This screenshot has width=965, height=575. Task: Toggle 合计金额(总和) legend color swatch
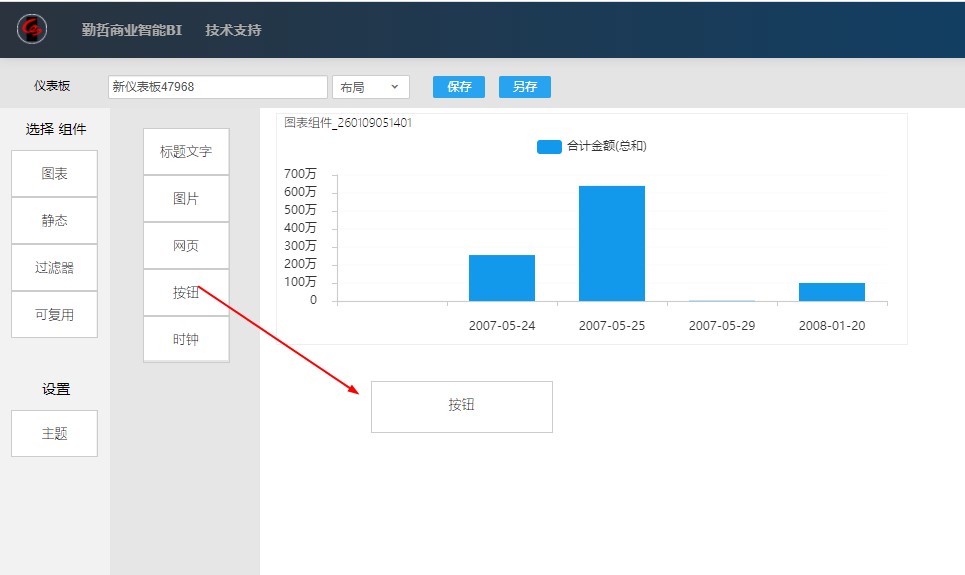549,147
